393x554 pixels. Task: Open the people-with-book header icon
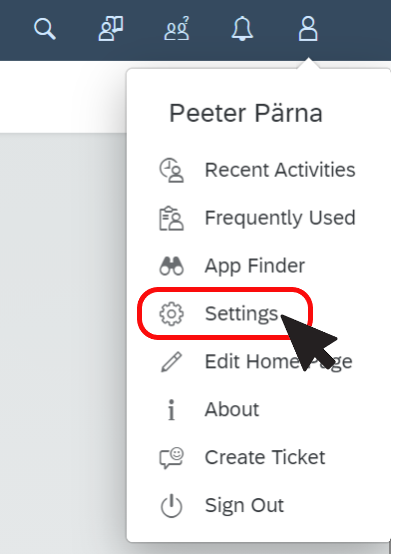(x=111, y=29)
